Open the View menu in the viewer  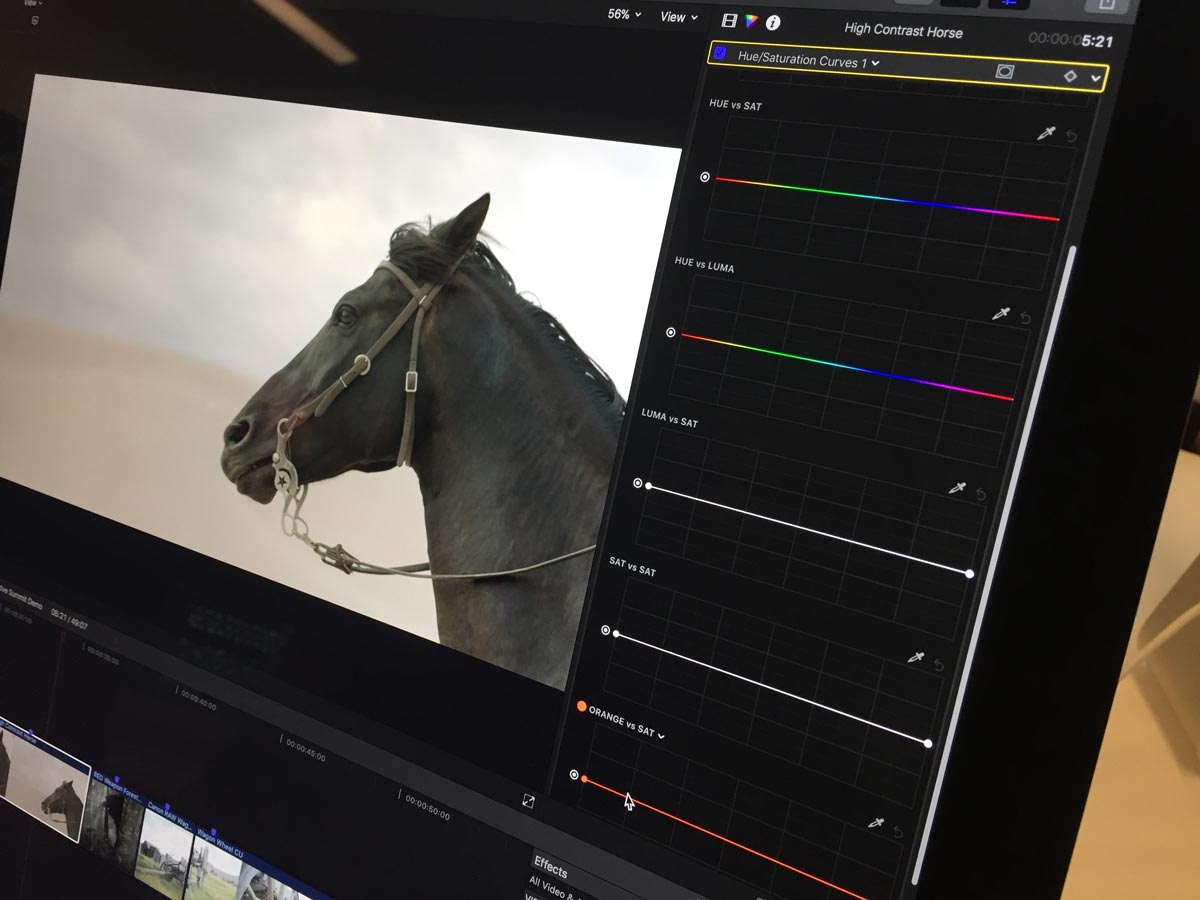tap(678, 17)
